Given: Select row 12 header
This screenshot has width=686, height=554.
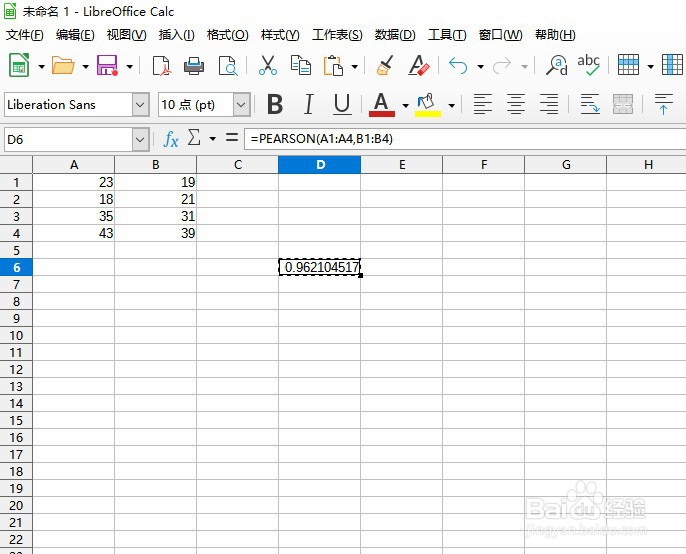Looking at the screenshot, I should [16, 369].
